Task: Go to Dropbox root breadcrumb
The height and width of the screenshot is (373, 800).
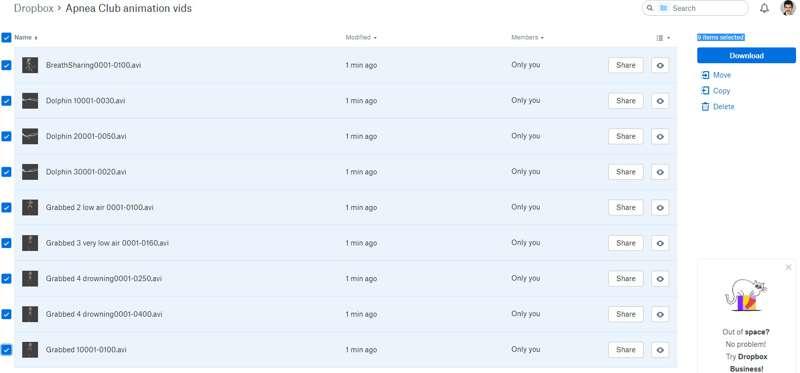Action: click(34, 8)
